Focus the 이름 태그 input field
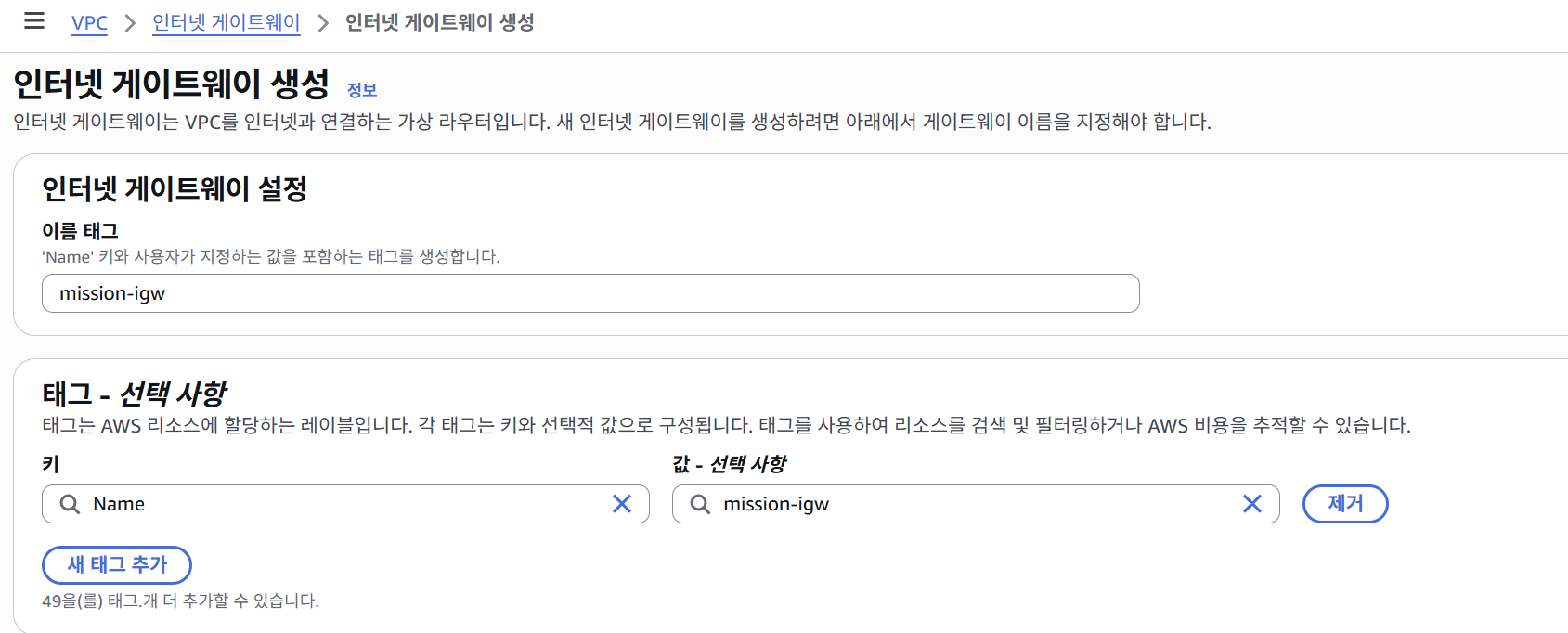The width and height of the screenshot is (1568, 633). 590,293
